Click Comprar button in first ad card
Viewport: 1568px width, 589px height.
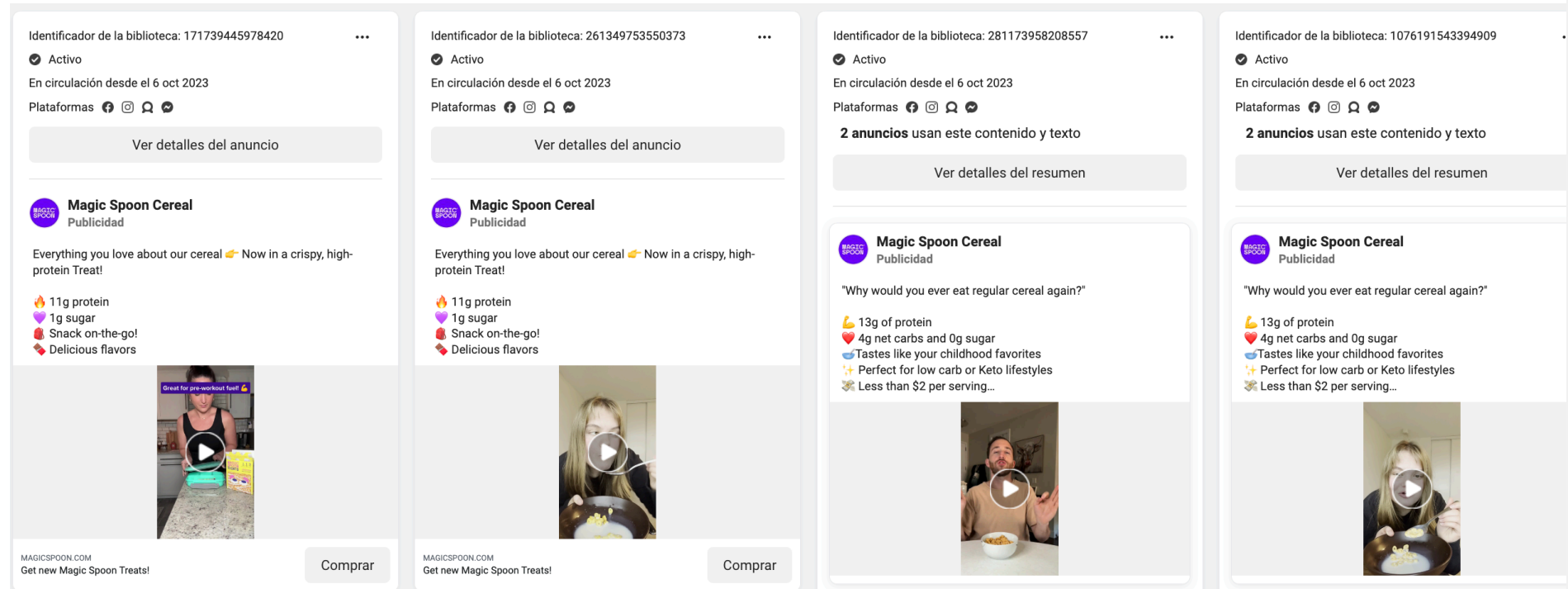pyautogui.click(x=347, y=565)
